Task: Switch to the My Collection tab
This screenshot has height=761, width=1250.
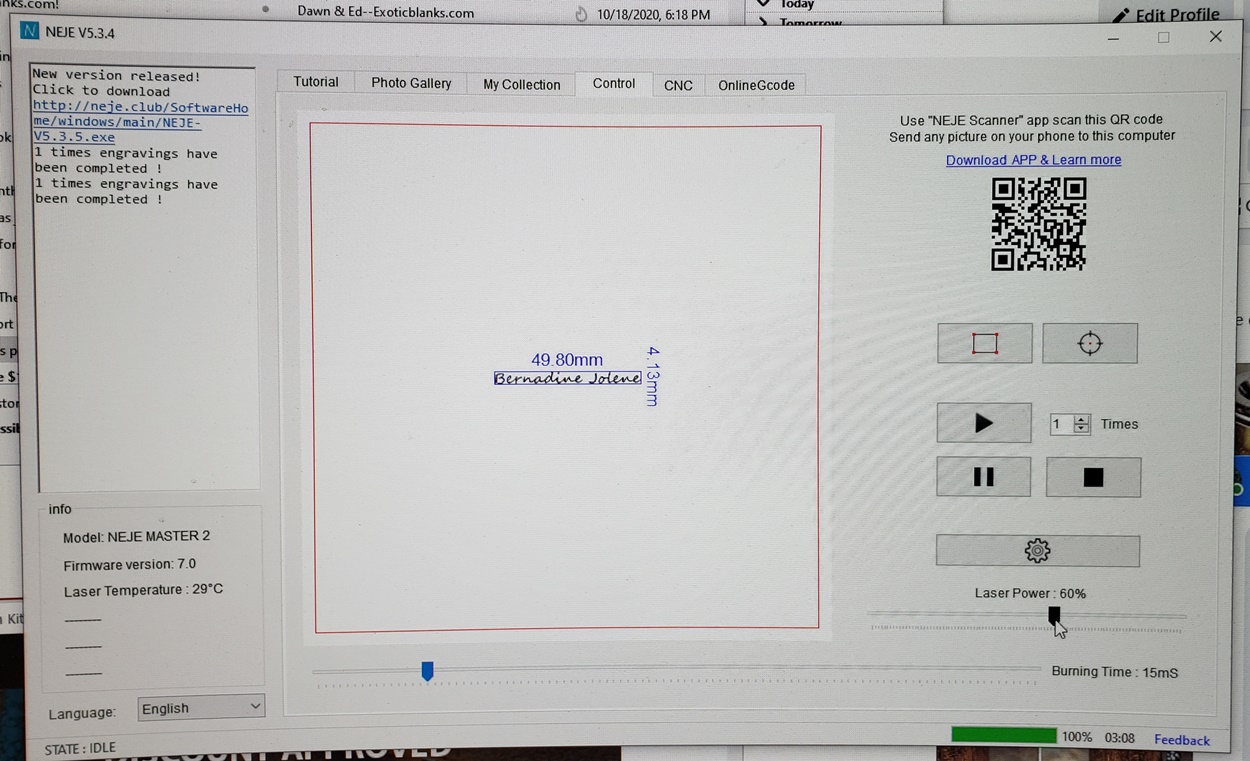Action: tap(521, 85)
